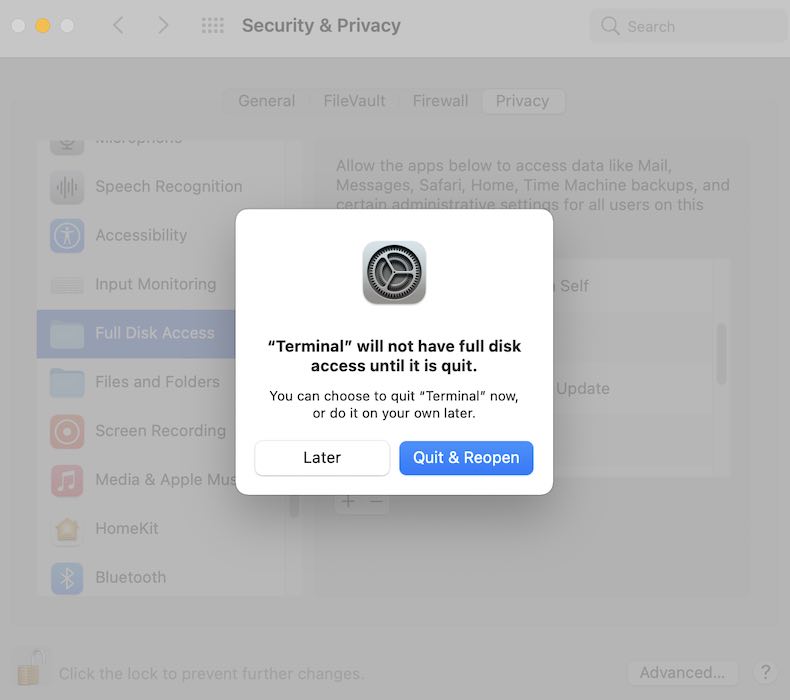
Task: Switch to the General tab
Action: 267,101
